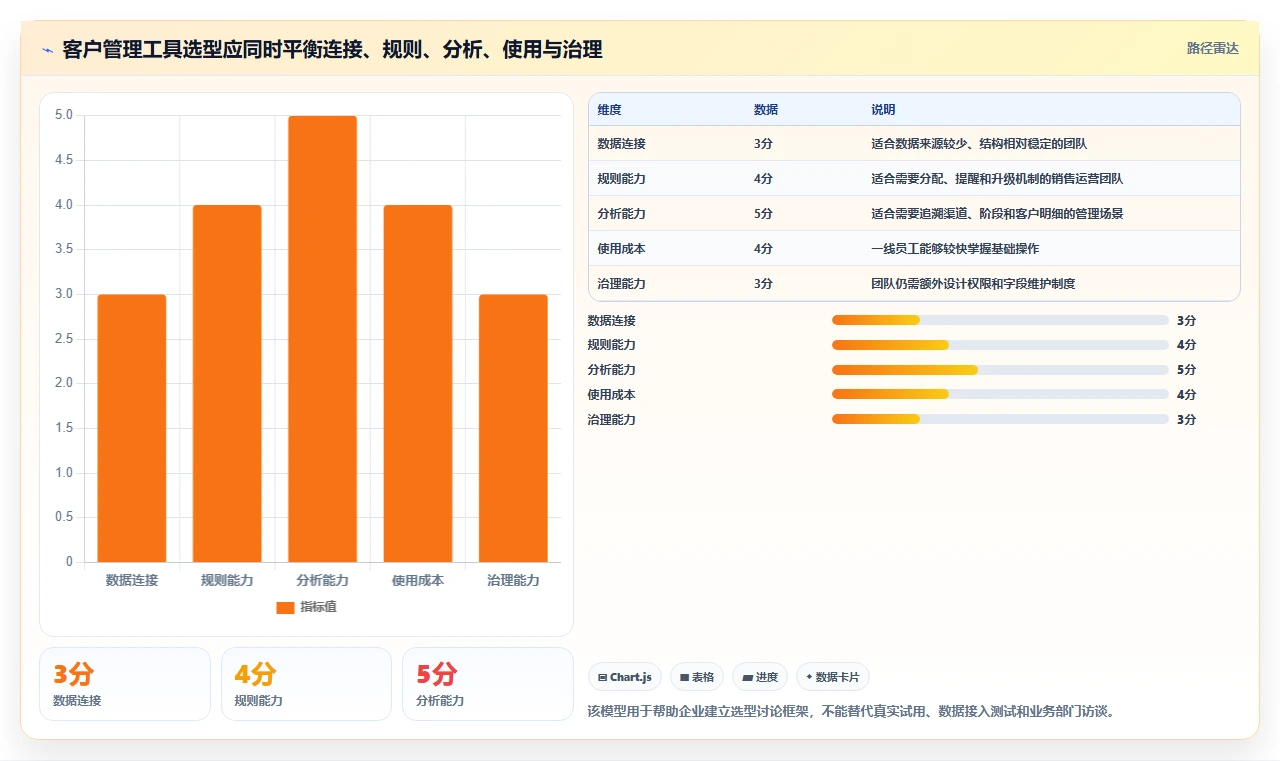Click the 治理能力 progress bar
The width and height of the screenshot is (1280, 761).
(1000, 419)
